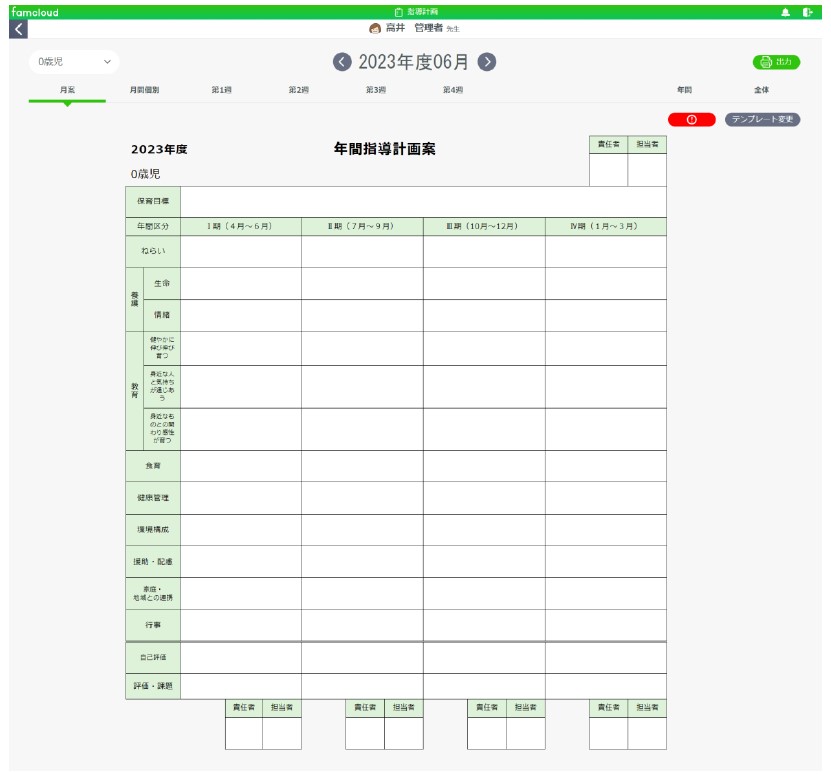Click Ⅱ期（7月～9月）header
This screenshot has height=774, width=831.
click(x=363, y=226)
